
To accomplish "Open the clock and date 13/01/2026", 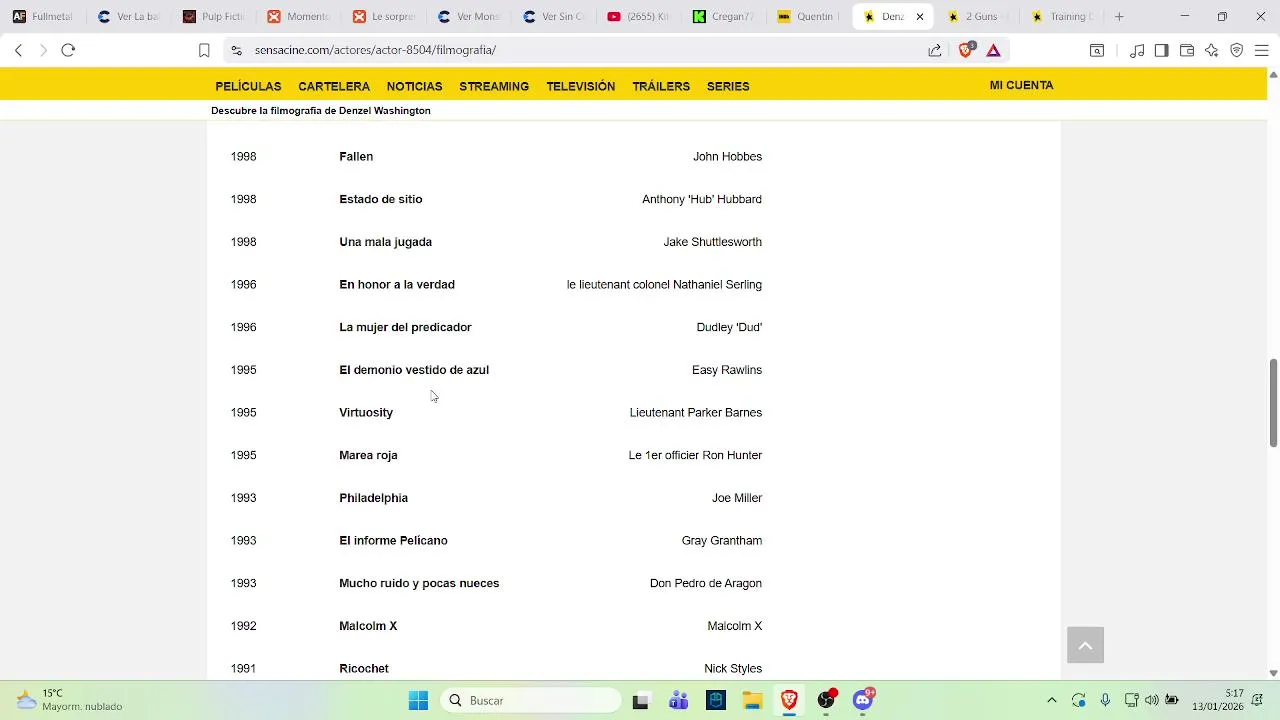I will (1217, 700).
